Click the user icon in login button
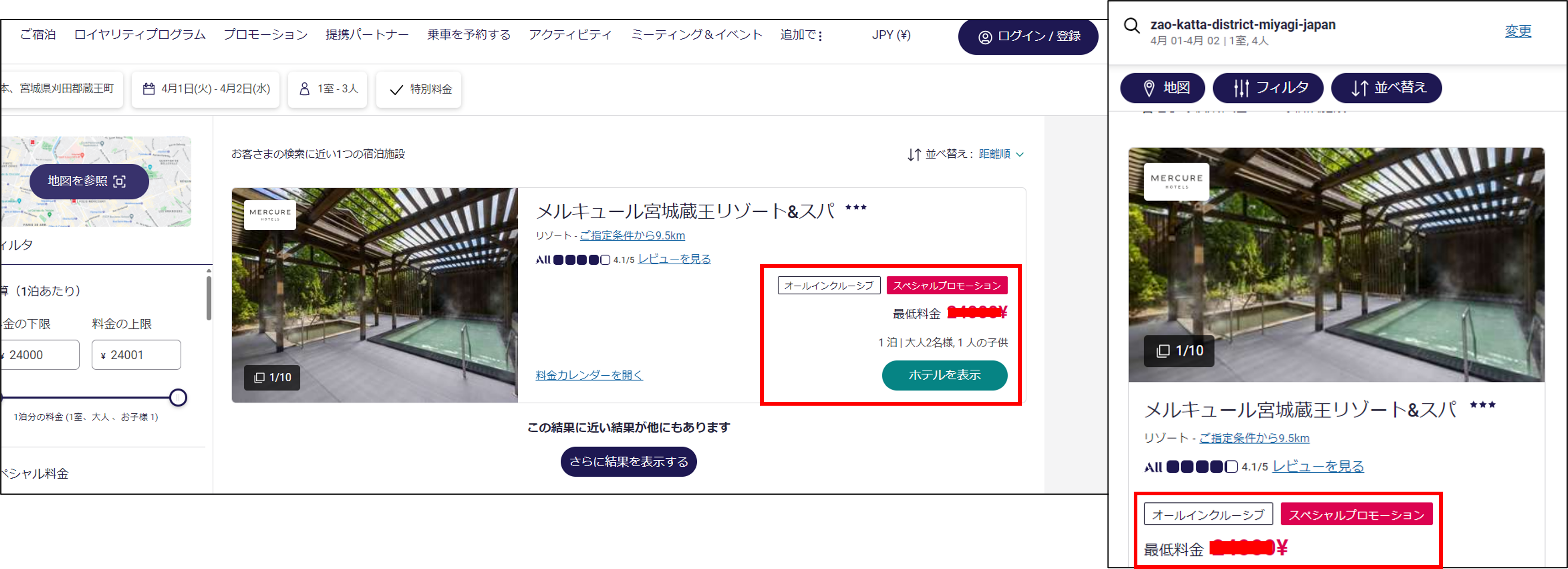 pyautogui.click(x=984, y=37)
